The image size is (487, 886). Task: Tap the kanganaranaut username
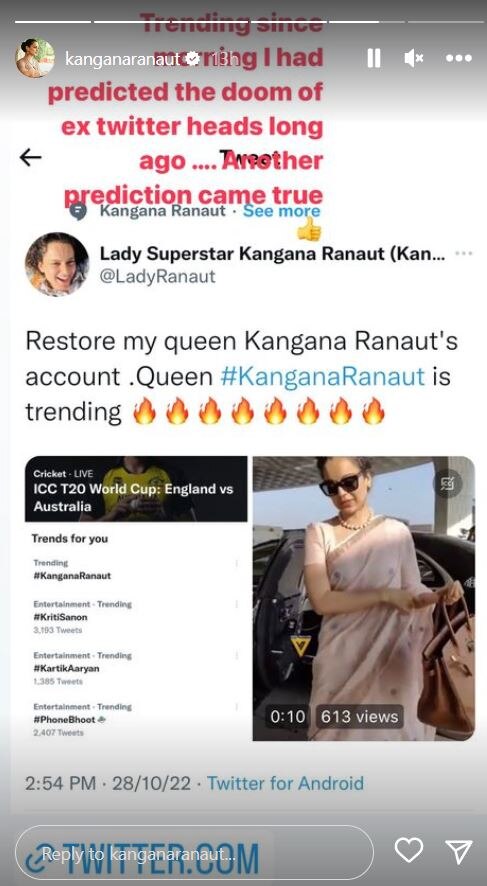tap(122, 58)
